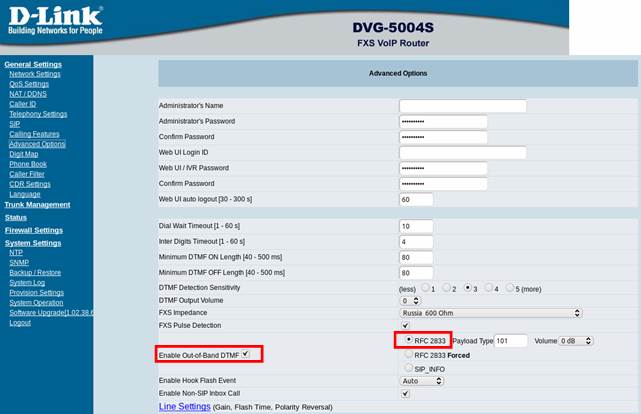Open FXS Impedance dropdown
The width and height of the screenshot is (641, 414).
tap(491, 313)
